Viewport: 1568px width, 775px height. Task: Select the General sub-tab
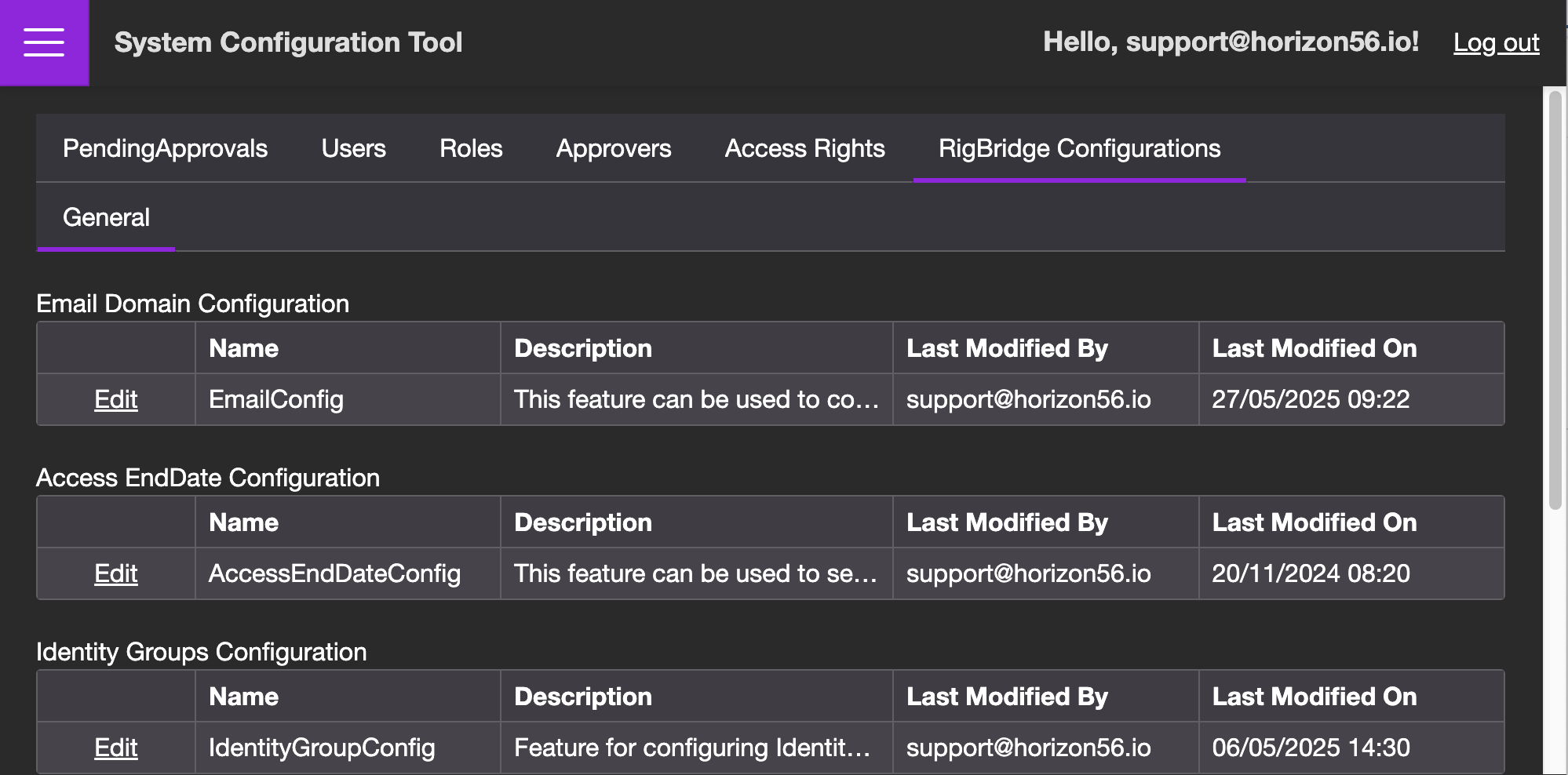click(106, 217)
